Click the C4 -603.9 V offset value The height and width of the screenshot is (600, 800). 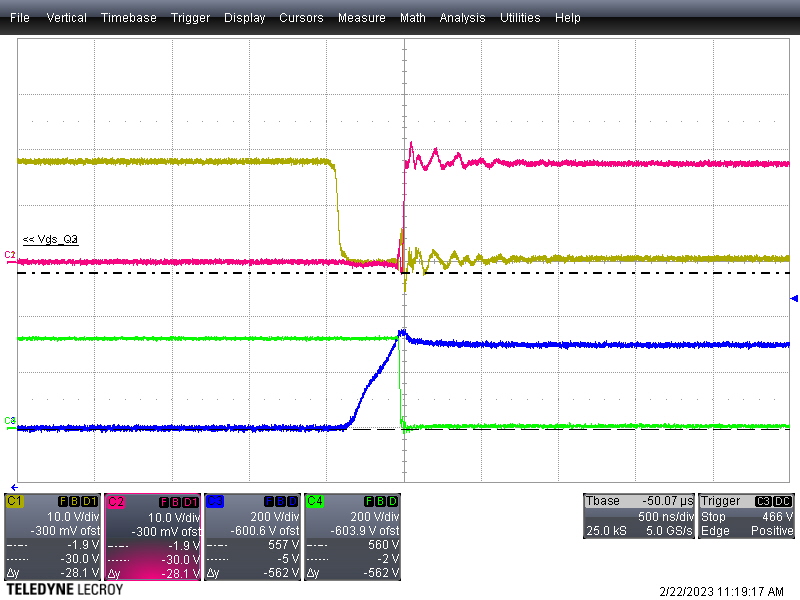(x=365, y=531)
